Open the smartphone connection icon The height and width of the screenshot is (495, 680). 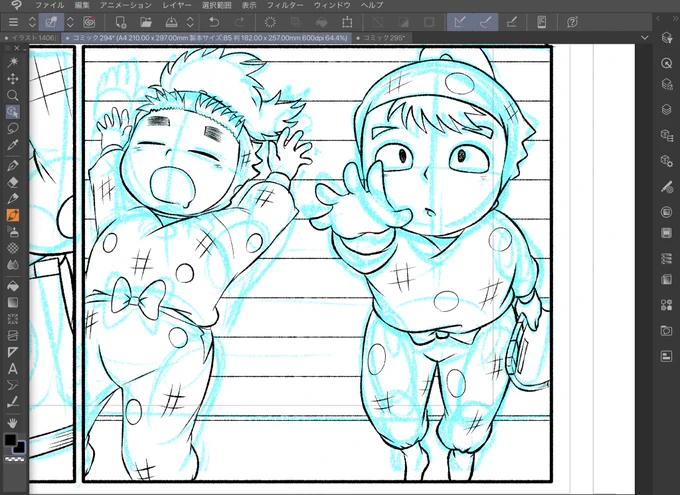coord(542,22)
